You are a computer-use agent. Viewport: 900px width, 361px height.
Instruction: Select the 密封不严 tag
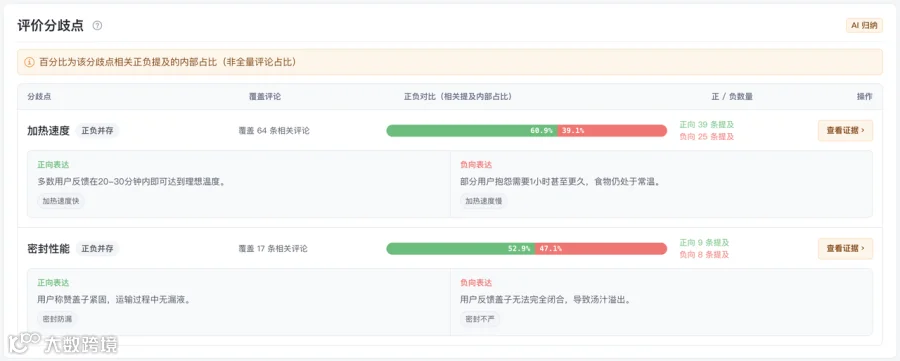click(480, 319)
